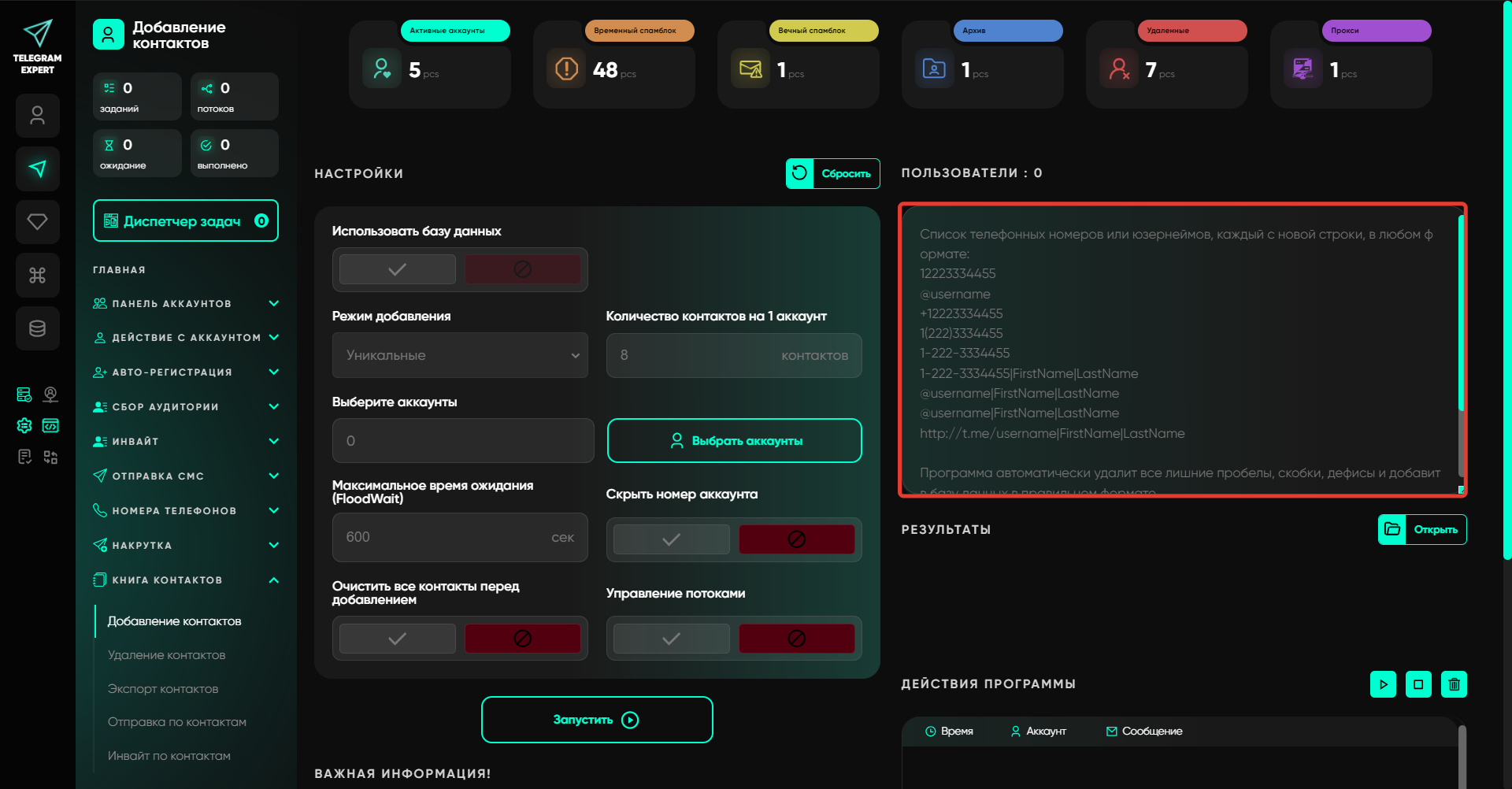Disable hide account number option

796,539
